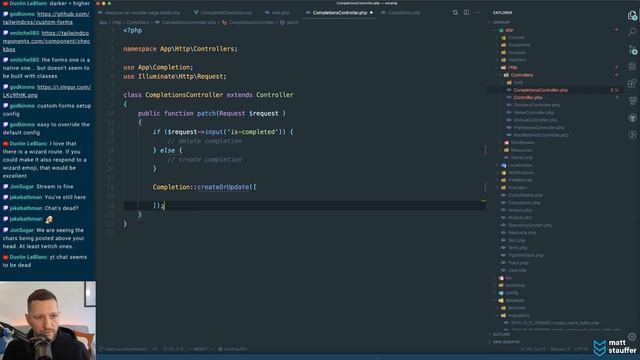Click Spaces: 4 indentation in status bar
The image size is (640, 360).
pos(560,349)
